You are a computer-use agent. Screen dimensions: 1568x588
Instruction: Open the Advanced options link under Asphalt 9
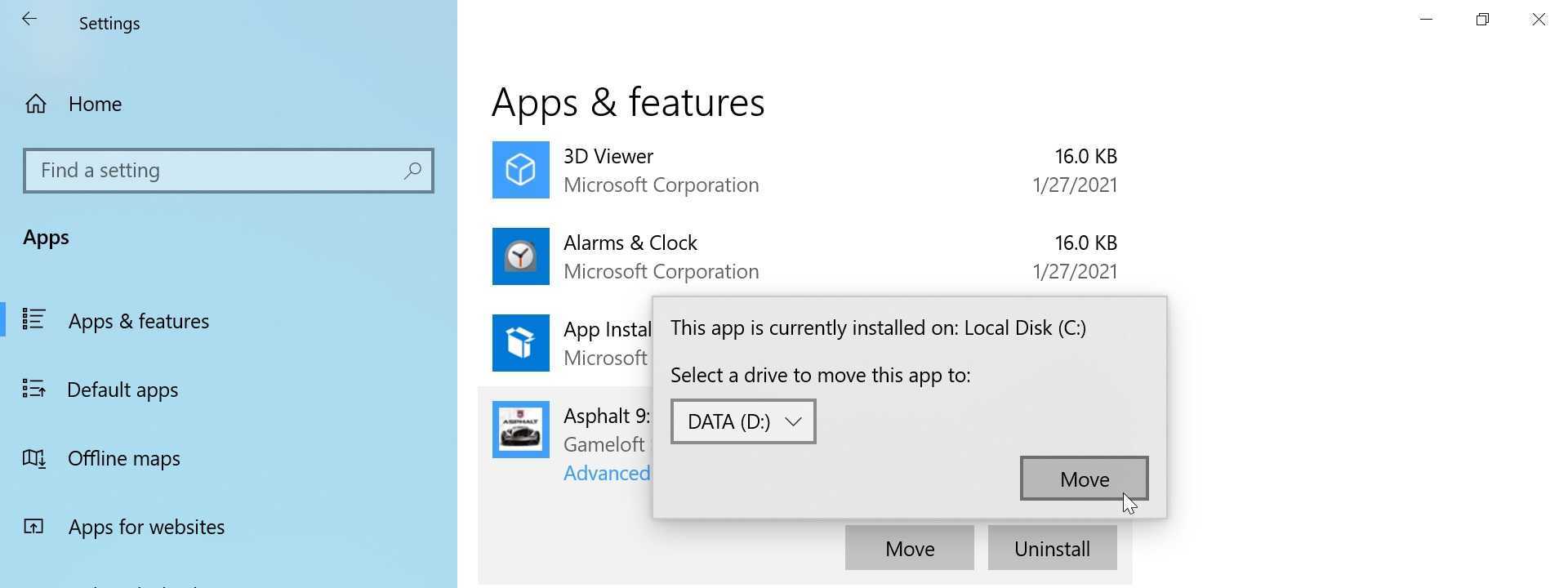[x=607, y=474]
